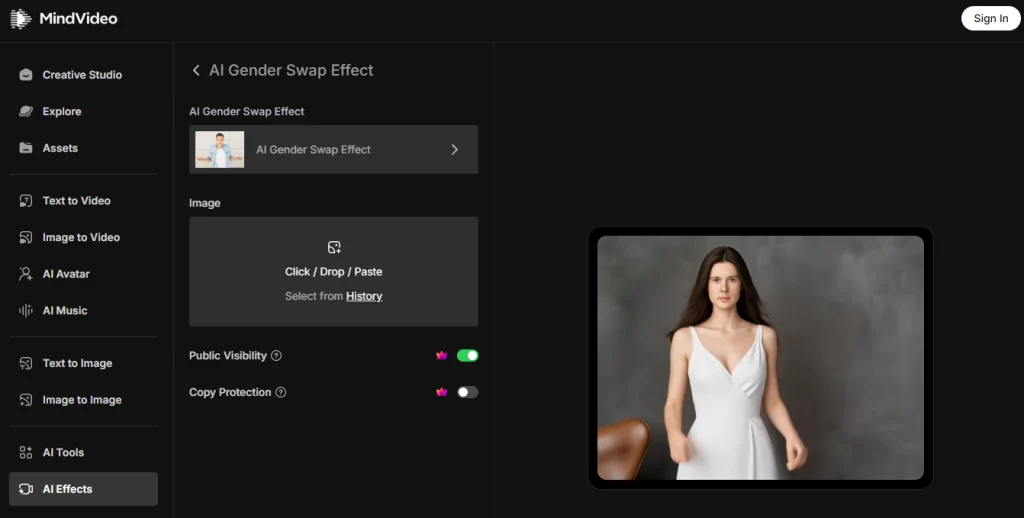This screenshot has width=1024, height=518.
Task: Click the Explore planet icon
Action: tap(26, 112)
